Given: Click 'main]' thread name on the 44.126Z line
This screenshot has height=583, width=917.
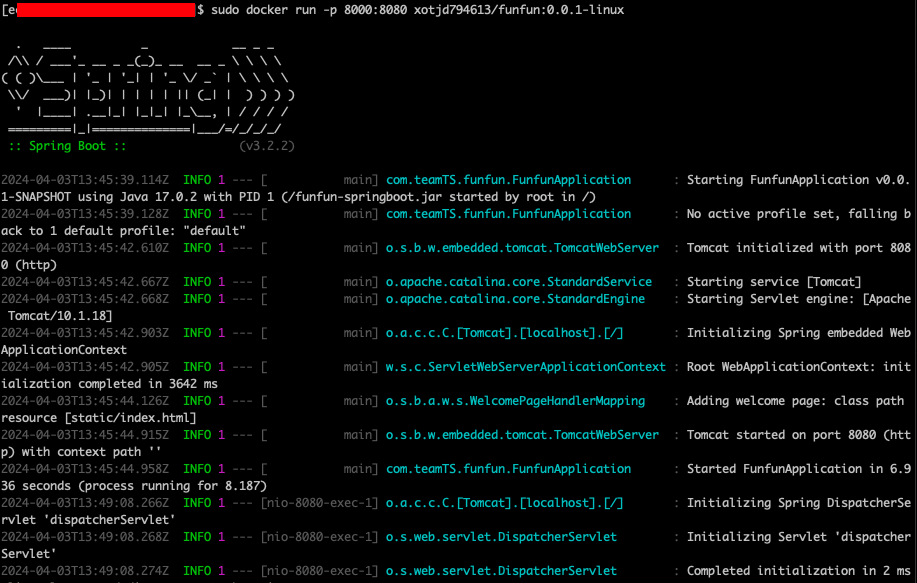Looking at the screenshot, I should 361,401.
